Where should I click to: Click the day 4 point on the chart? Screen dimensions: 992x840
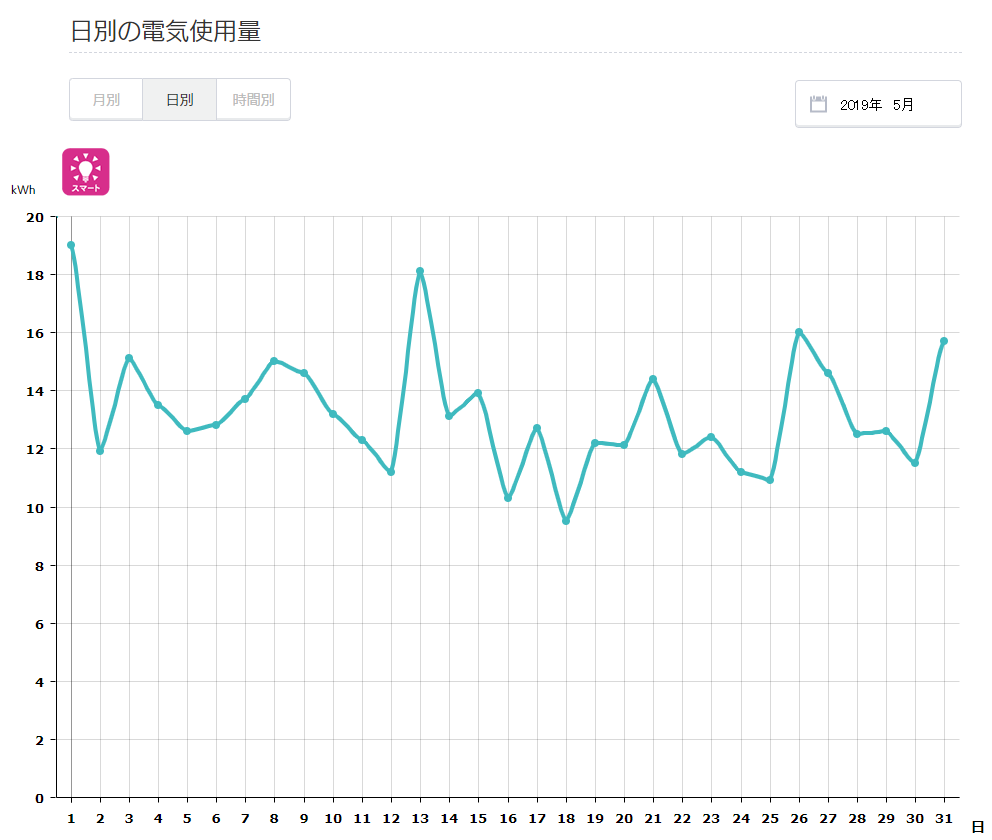tap(158, 405)
